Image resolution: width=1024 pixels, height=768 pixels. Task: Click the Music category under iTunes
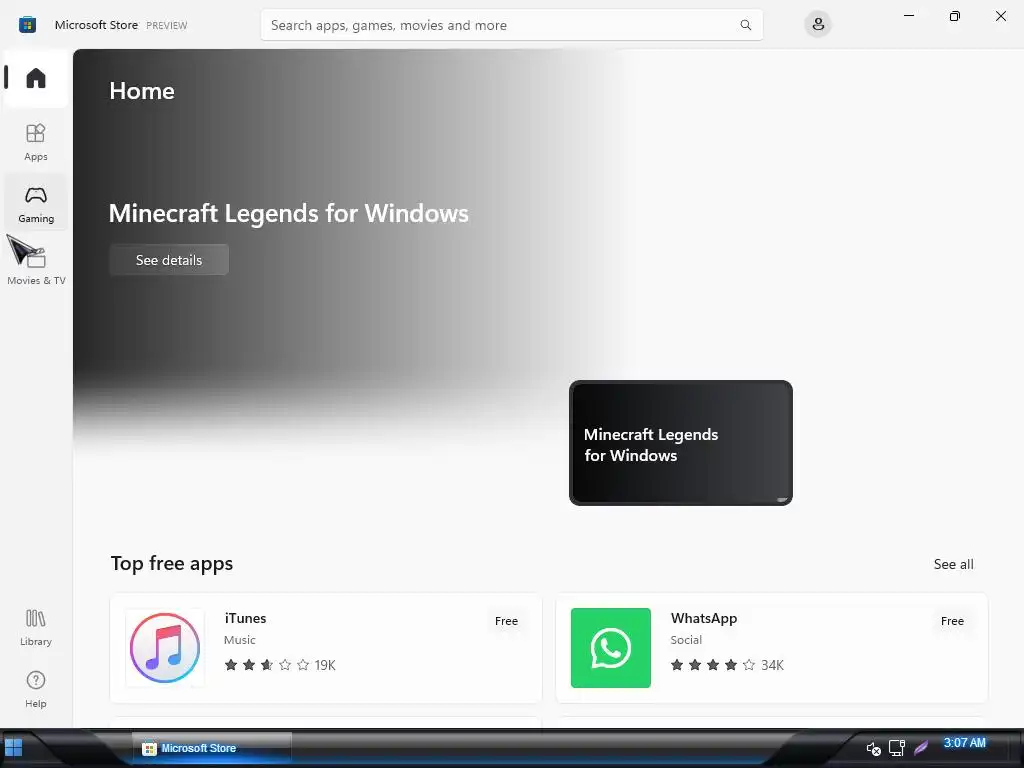(x=240, y=640)
